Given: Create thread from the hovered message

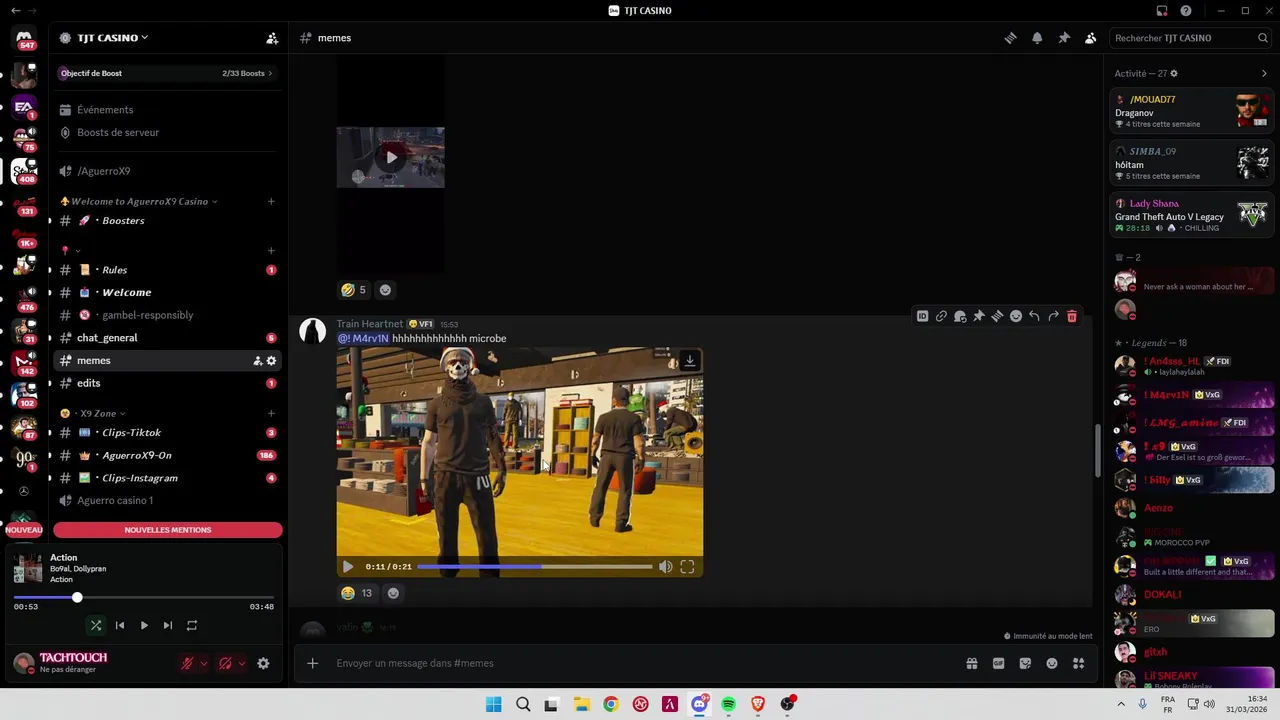Looking at the screenshot, I should pos(997,316).
